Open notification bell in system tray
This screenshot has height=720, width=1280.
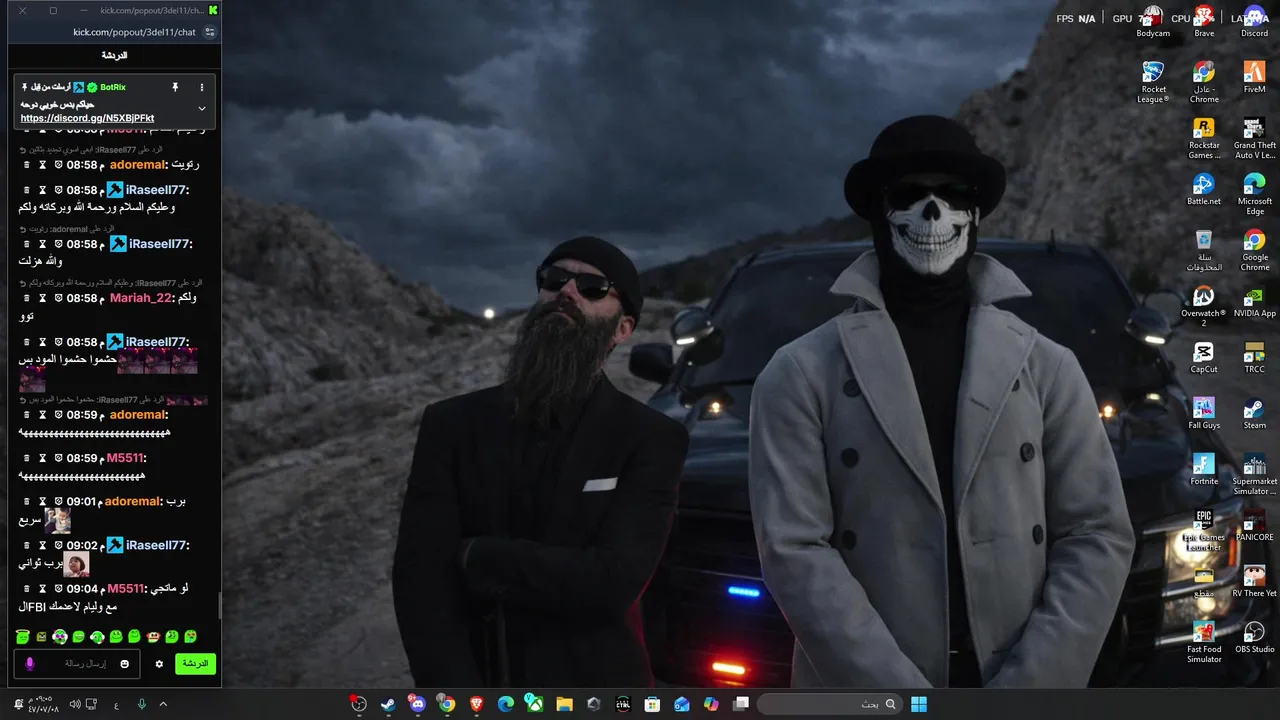click(x=18, y=704)
